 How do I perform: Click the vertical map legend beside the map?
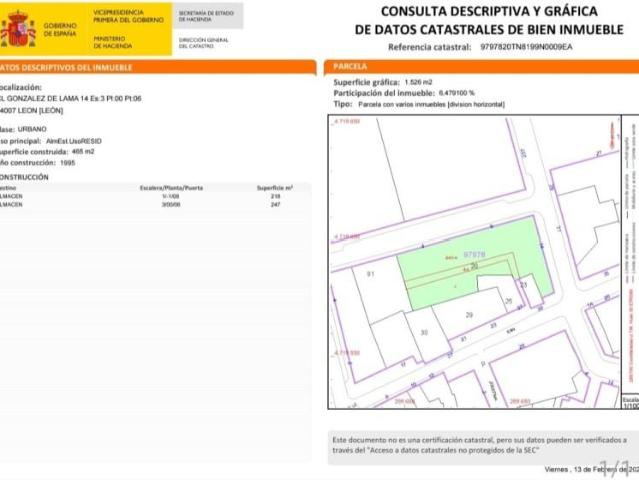(630, 260)
